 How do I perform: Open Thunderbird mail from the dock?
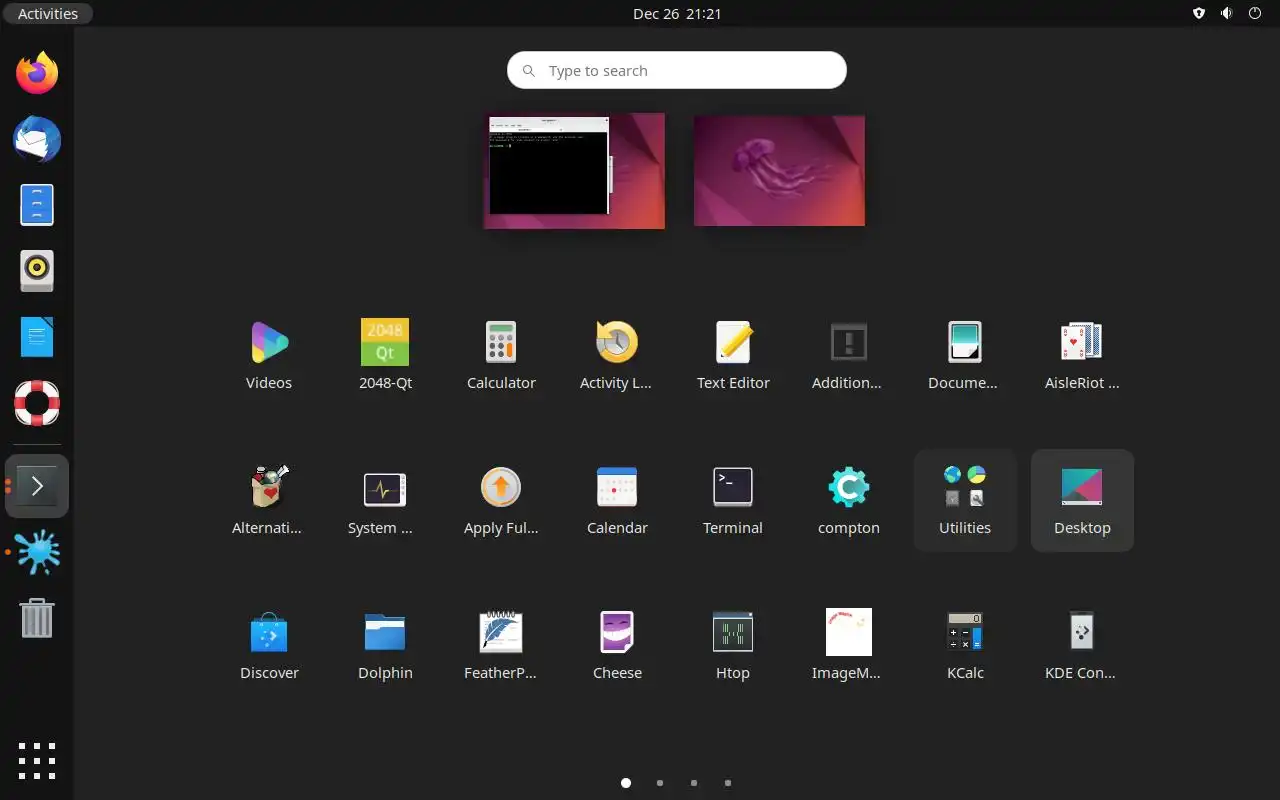[37, 139]
